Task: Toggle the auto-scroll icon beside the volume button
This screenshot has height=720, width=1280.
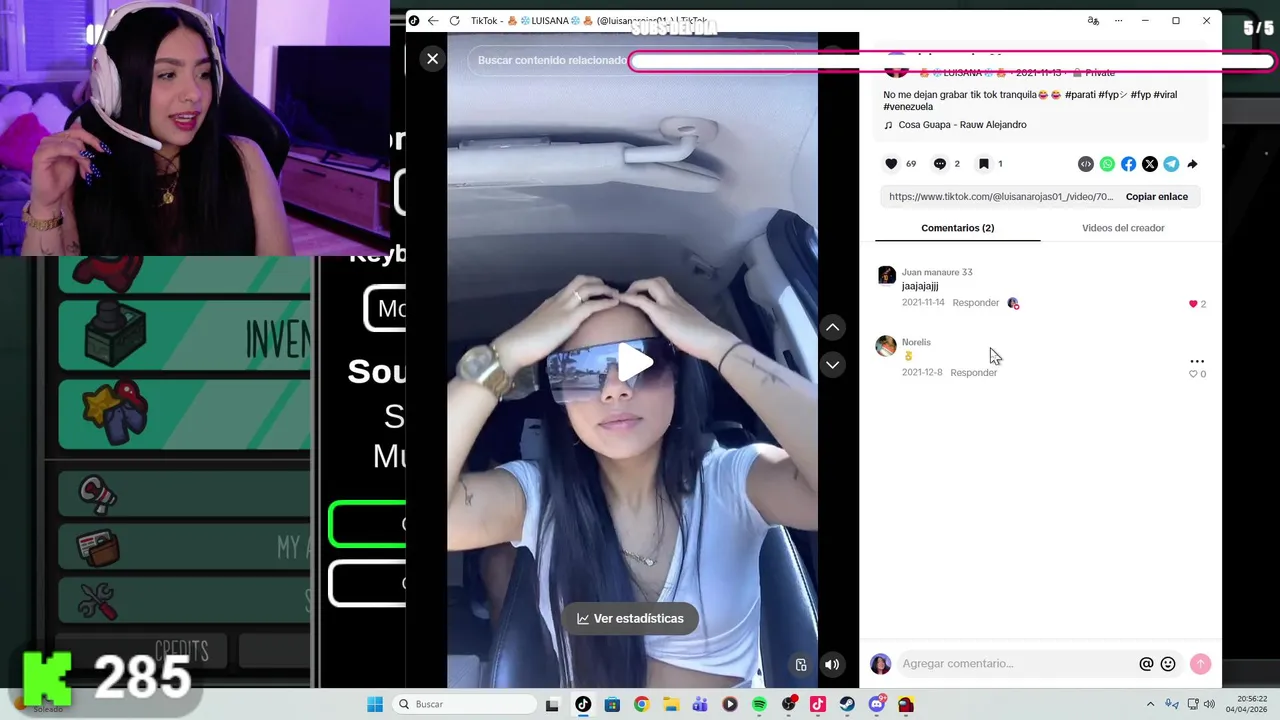Action: point(801,664)
